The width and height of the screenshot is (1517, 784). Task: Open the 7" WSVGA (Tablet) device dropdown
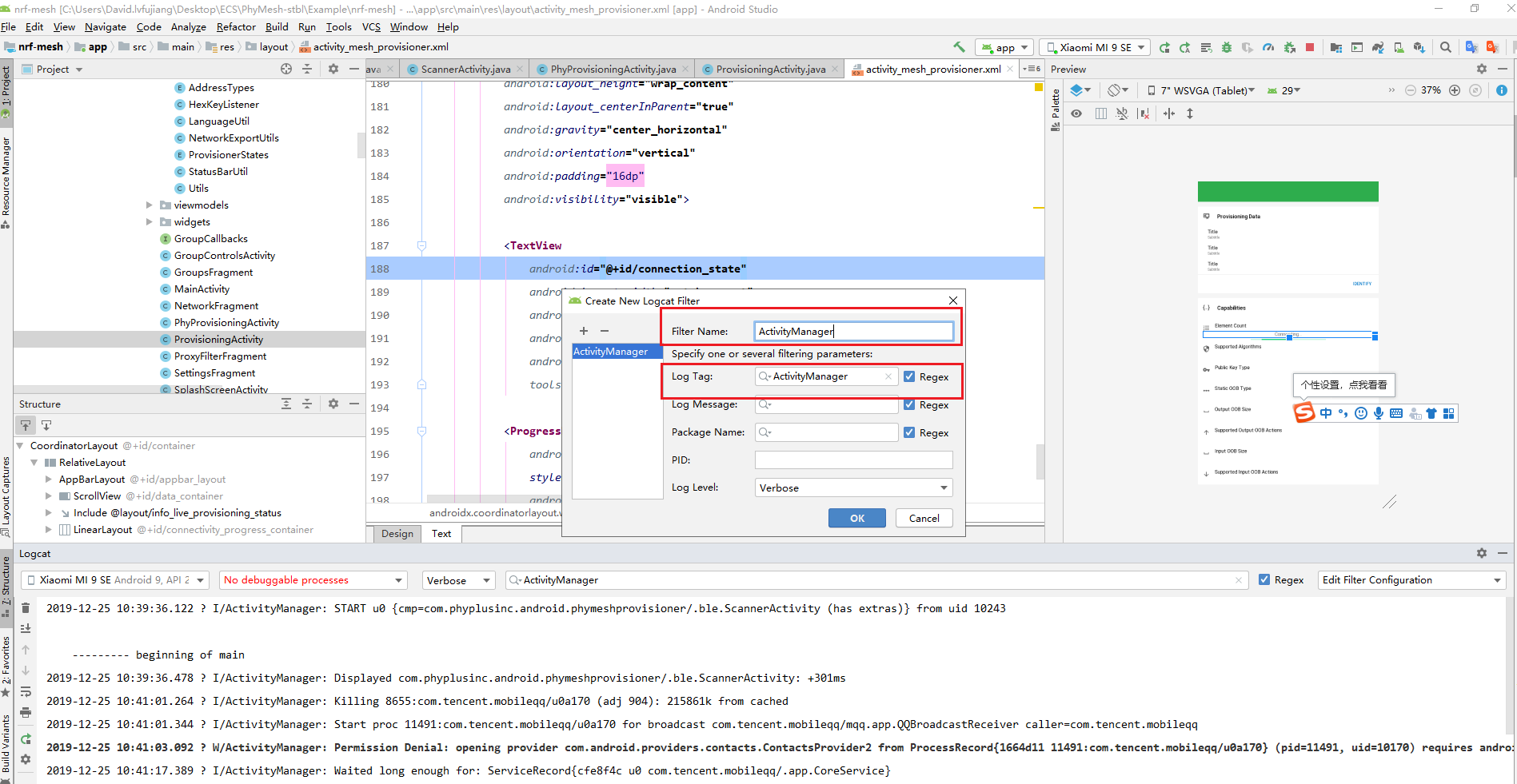tap(1200, 90)
